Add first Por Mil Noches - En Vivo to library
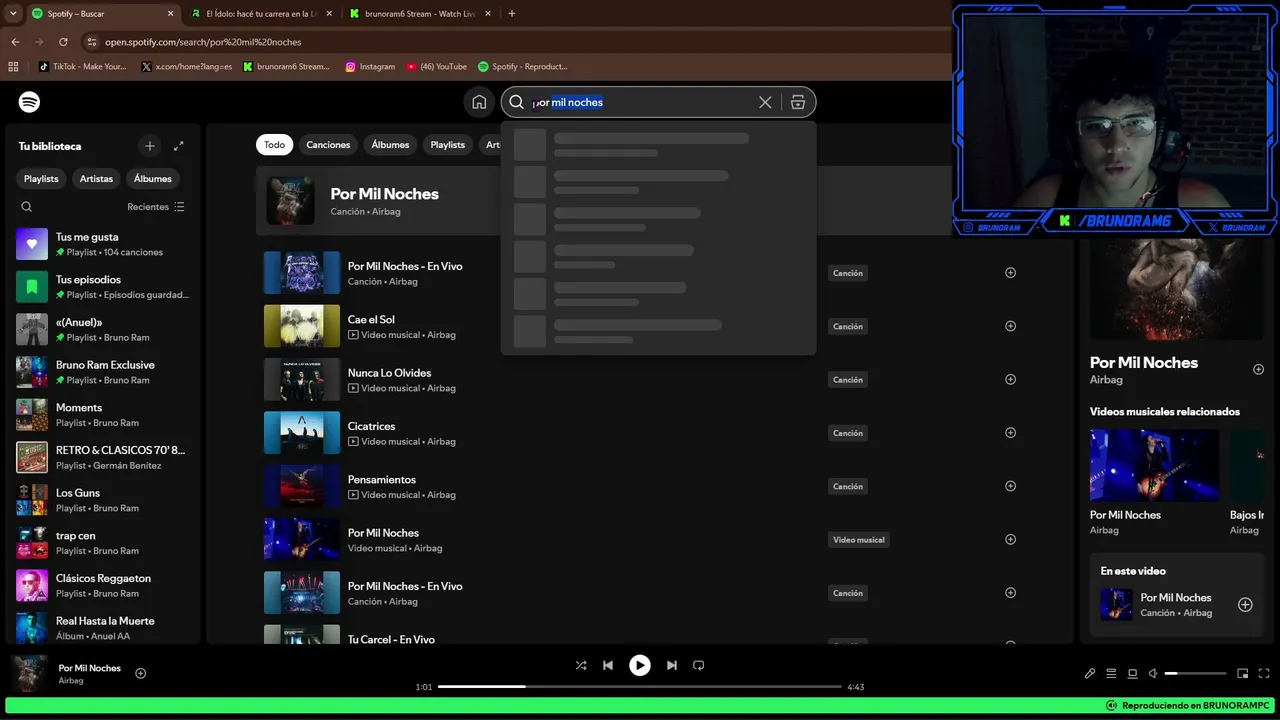The width and height of the screenshot is (1280, 720). click(1010, 273)
